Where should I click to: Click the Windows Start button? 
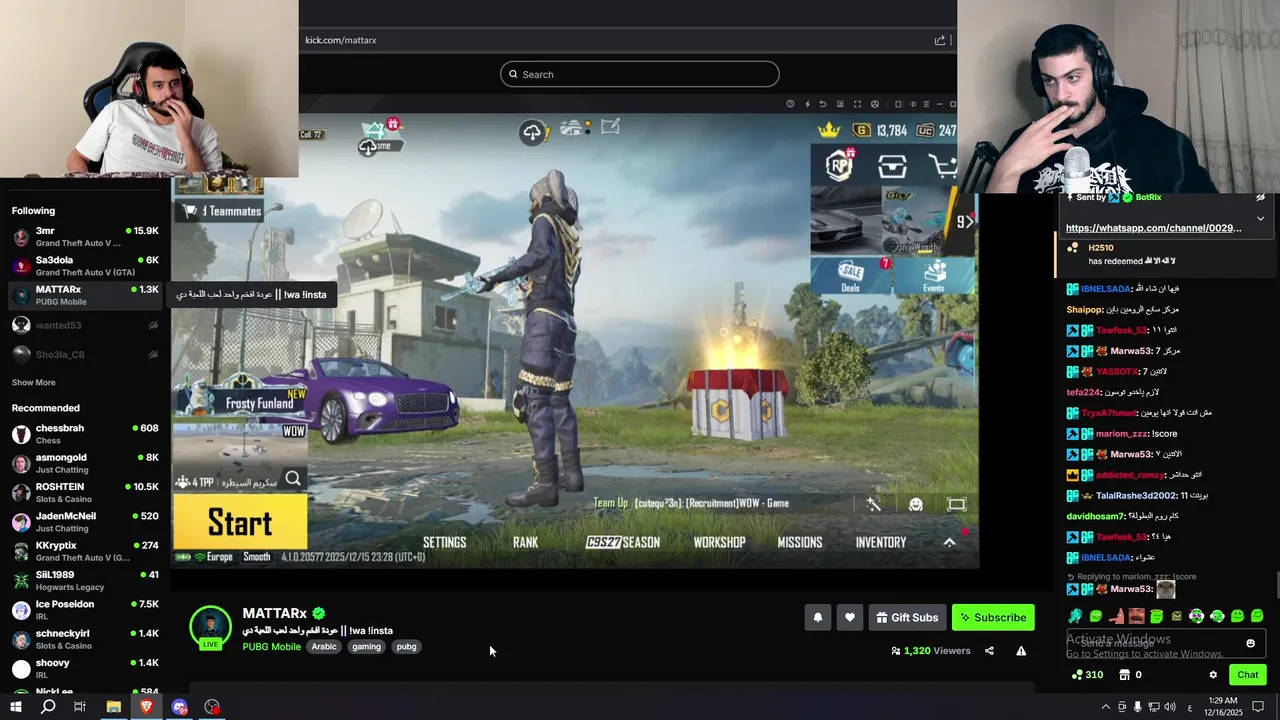(15, 707)
